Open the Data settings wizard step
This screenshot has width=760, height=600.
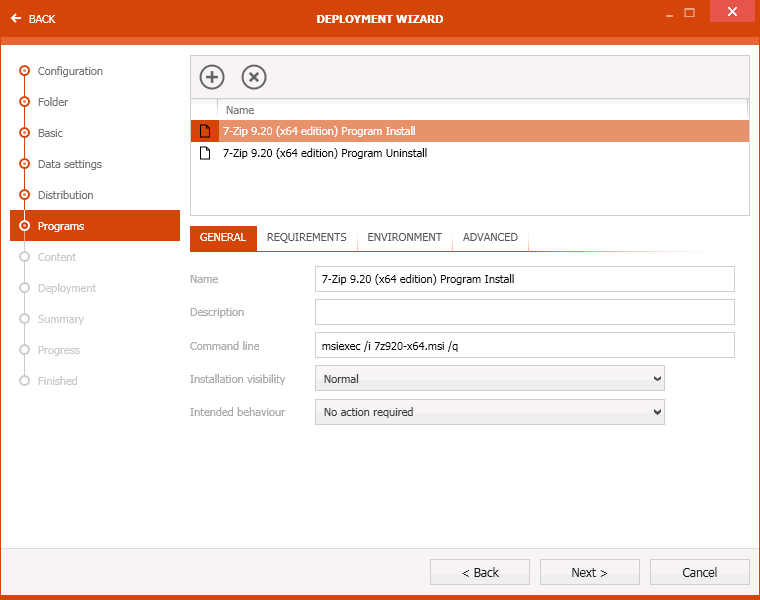coord(69,164)
